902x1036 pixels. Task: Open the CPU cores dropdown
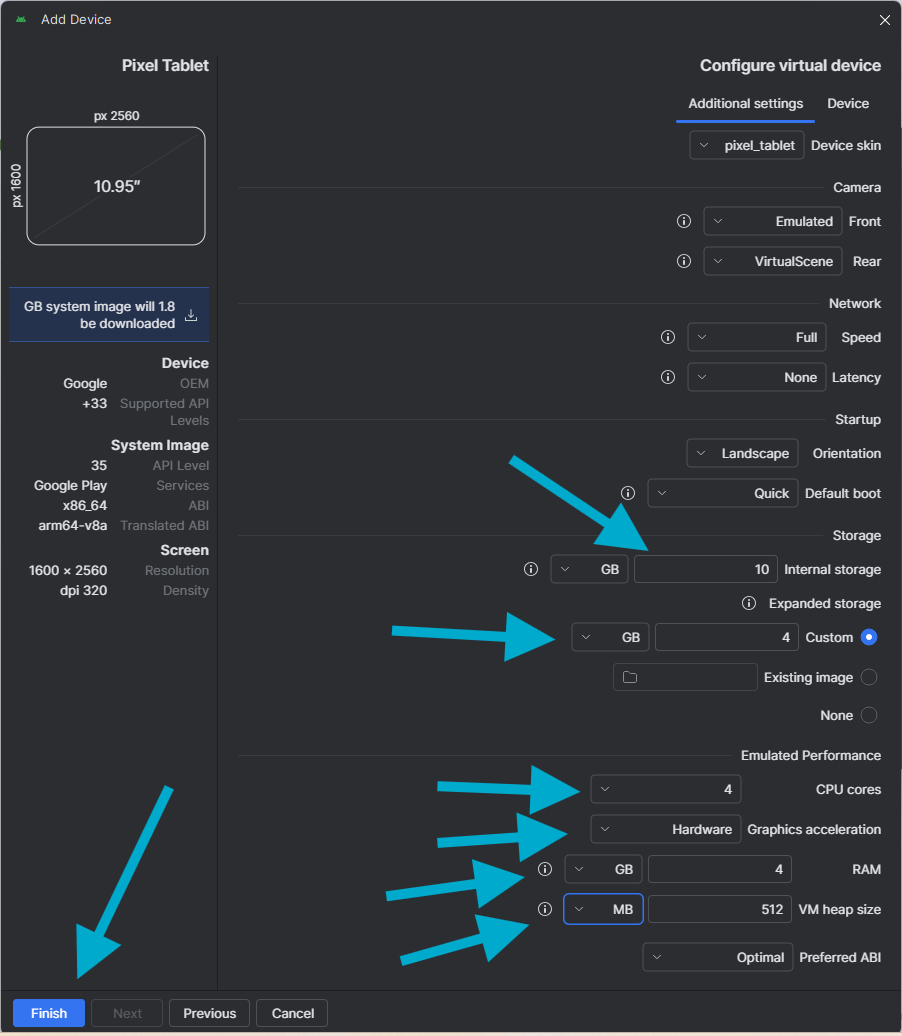[666, 789]
